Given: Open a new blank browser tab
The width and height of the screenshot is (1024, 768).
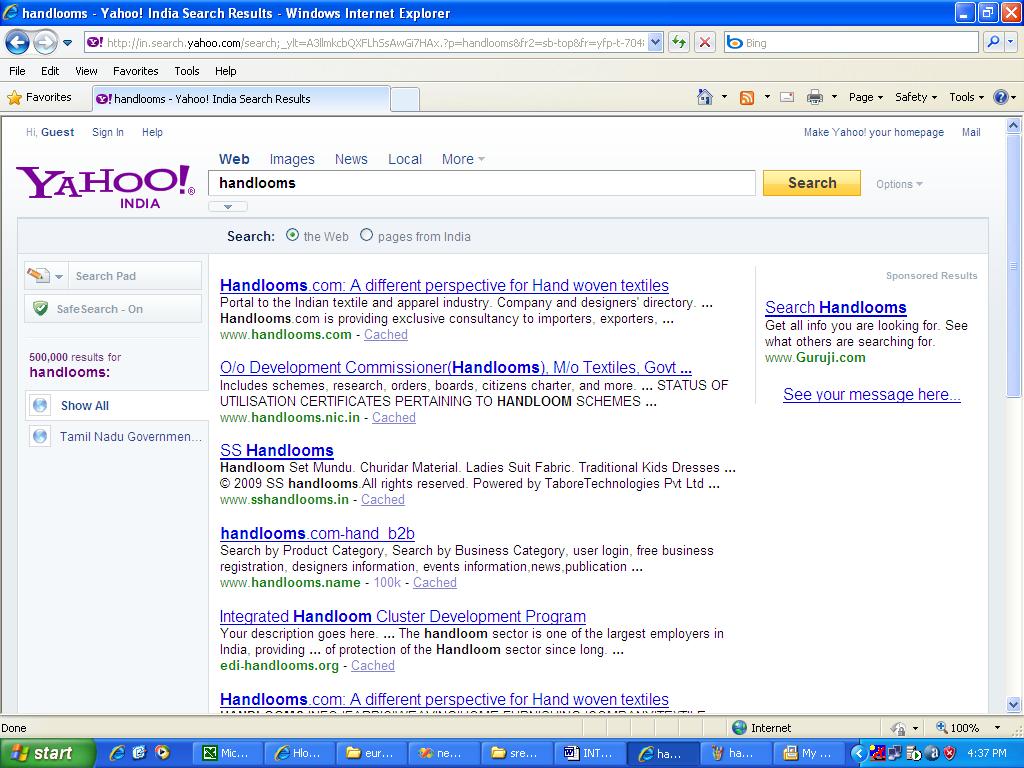Looking at the screenshot, I should point(405,99).
